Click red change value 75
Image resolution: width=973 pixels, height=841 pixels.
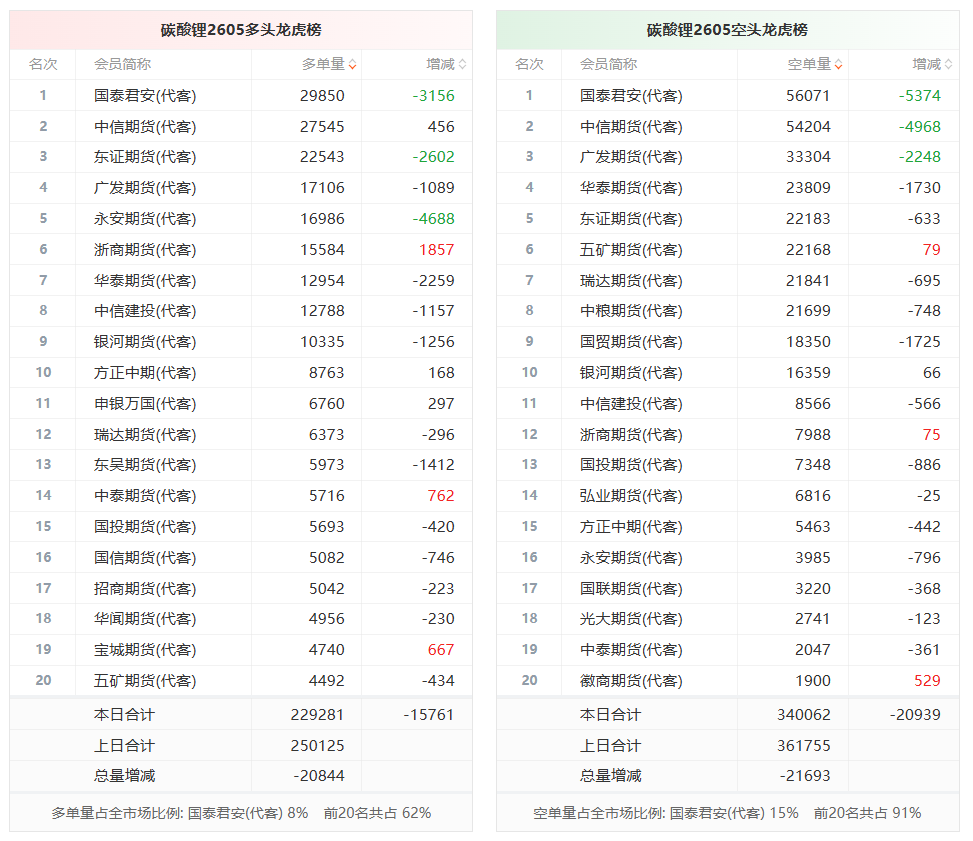click(931, 434)
